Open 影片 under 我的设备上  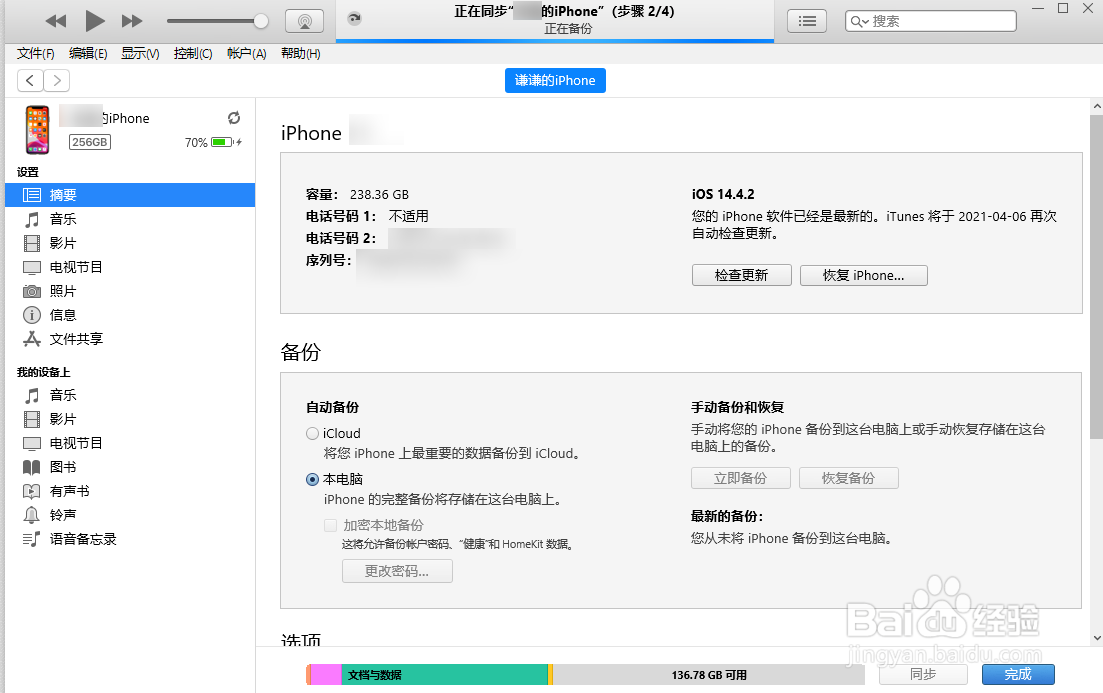point(130,419)
